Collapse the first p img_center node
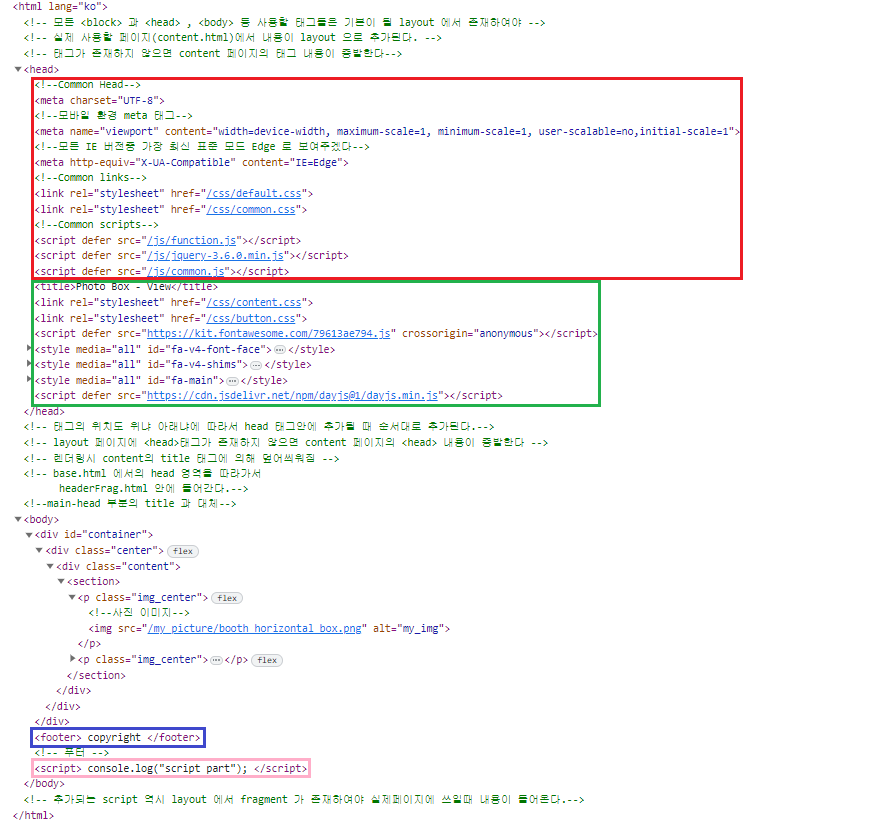The height and width of the screenshot is (833, 895). tap(72, 597)
